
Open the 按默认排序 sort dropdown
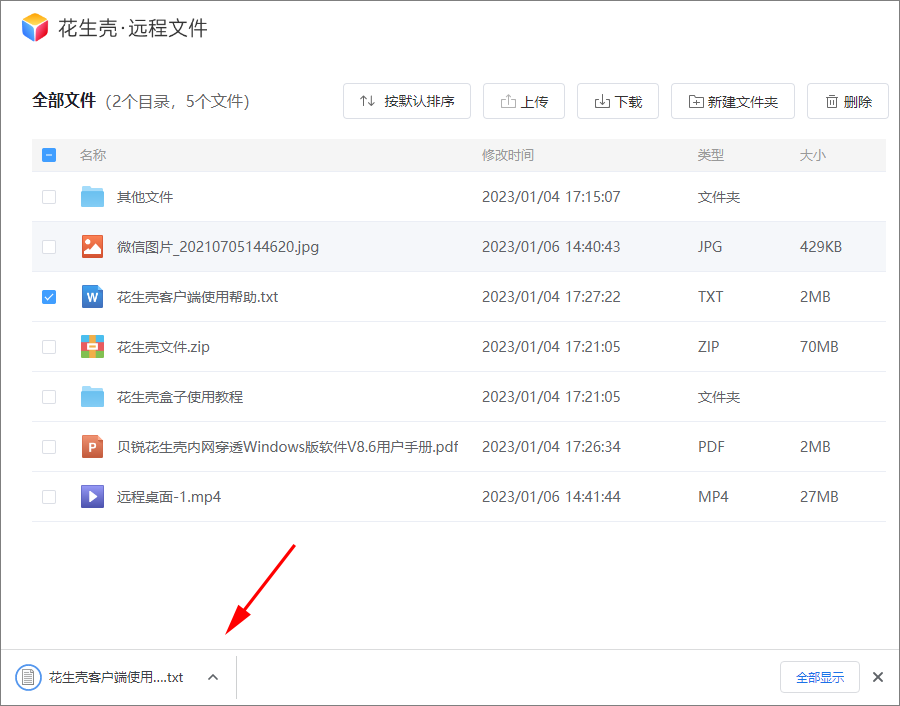click(407, 101)
